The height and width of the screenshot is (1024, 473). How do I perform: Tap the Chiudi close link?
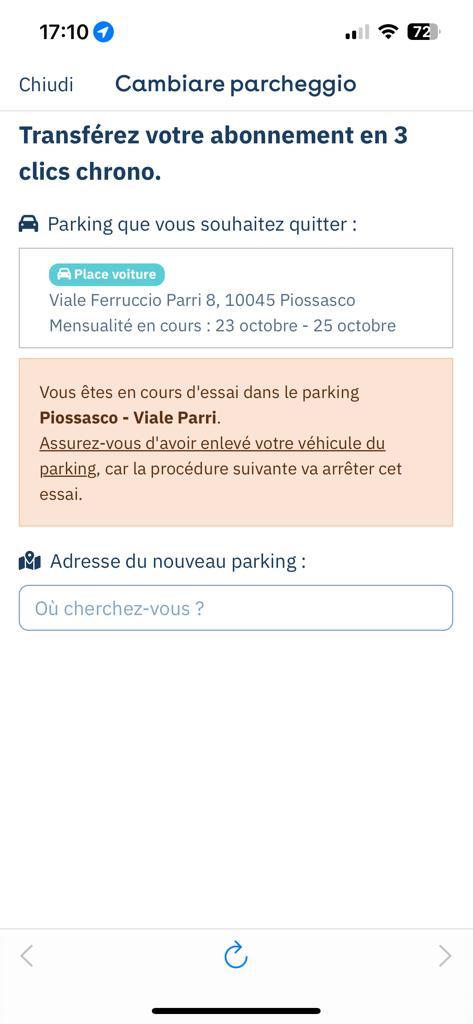[46, 84]
